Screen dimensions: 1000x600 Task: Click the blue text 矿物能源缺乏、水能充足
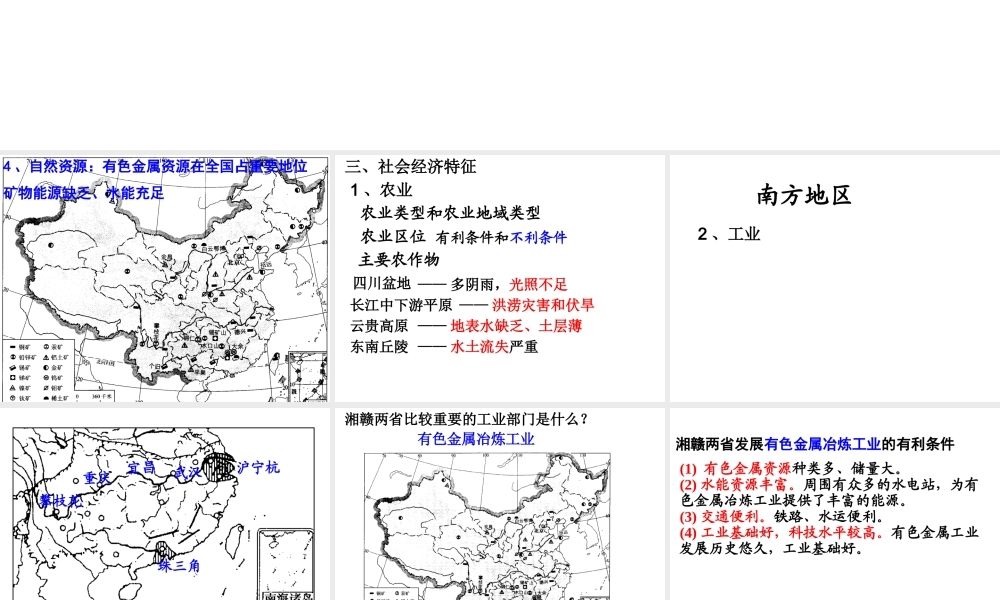click(84, 193)
